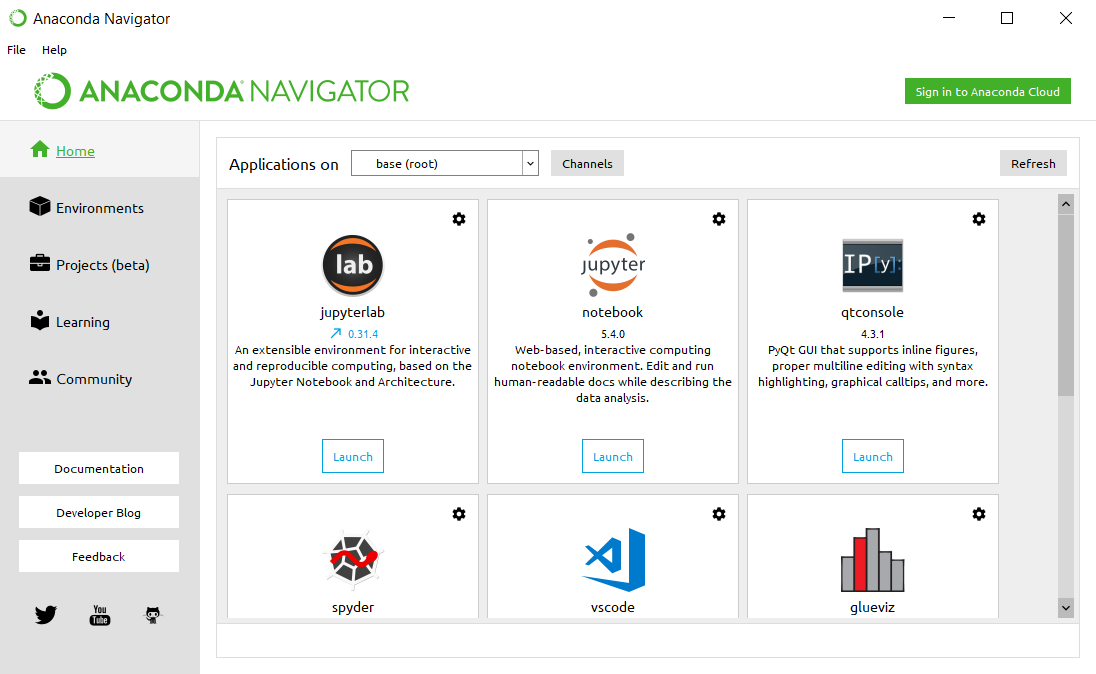Maximize the Anaconda Navigator window

click(x=1007, y=18)
